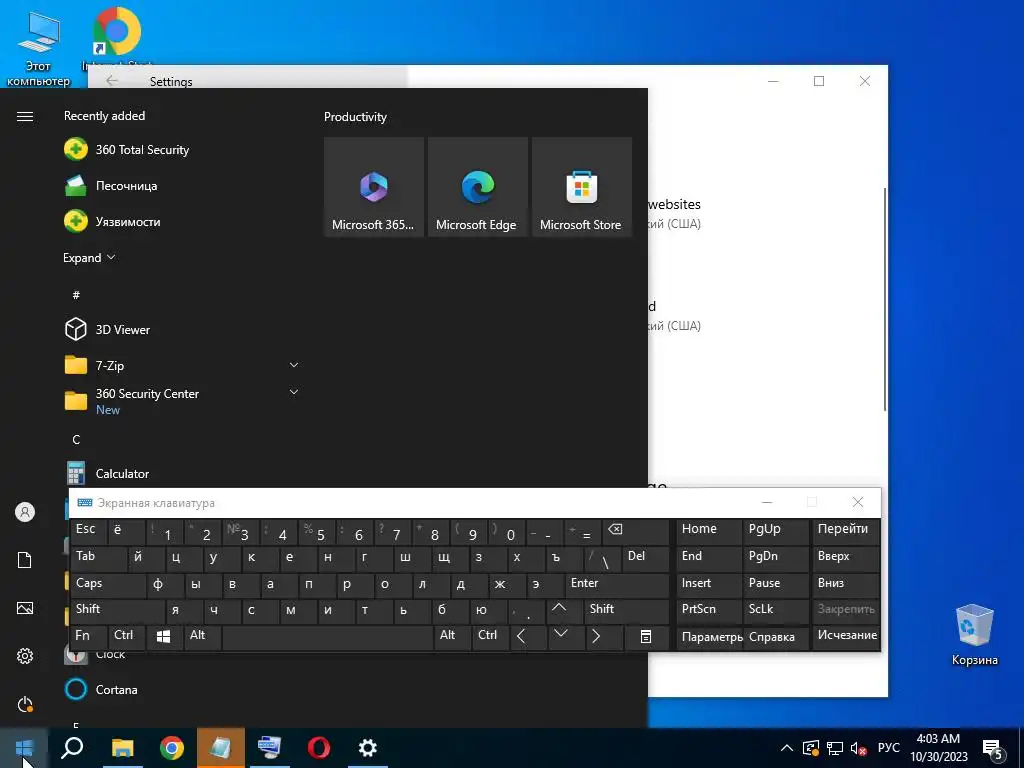Click the Esc key on on-screen keyboard
The height and width of the screenshot is (768, 1024).
pos(89,532)
